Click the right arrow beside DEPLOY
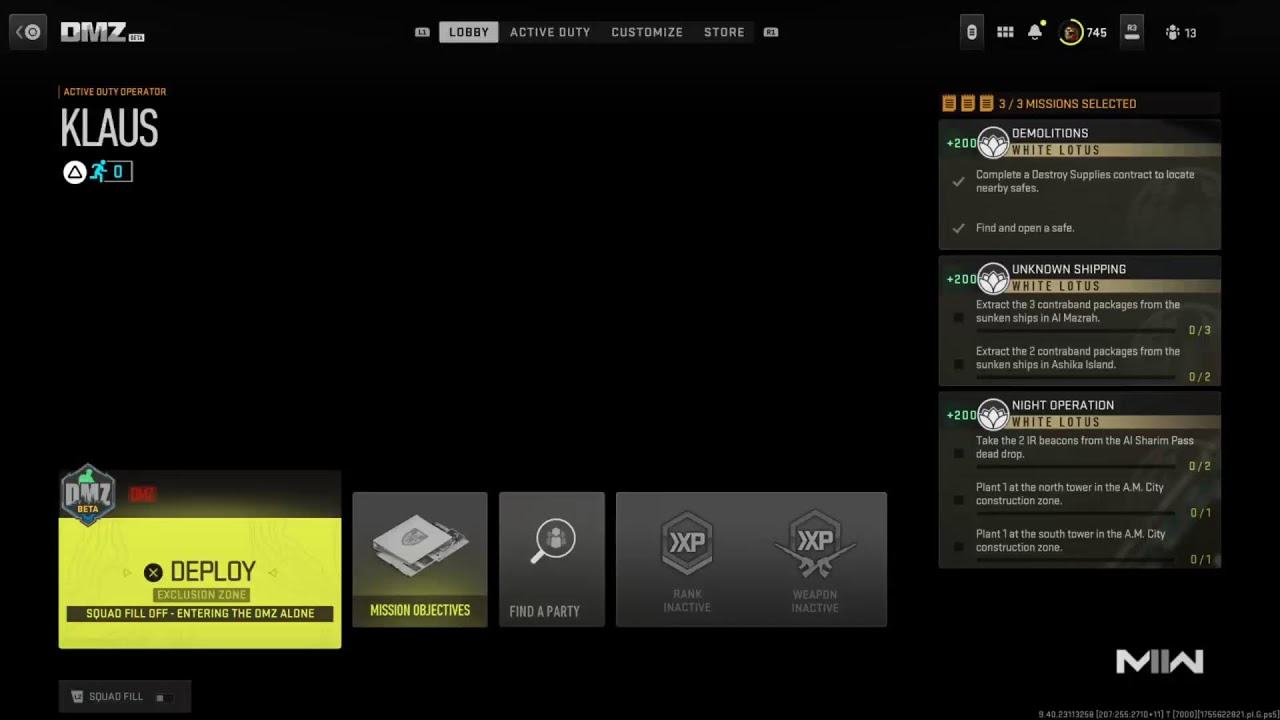1280x720 pixels. point(272,573)
